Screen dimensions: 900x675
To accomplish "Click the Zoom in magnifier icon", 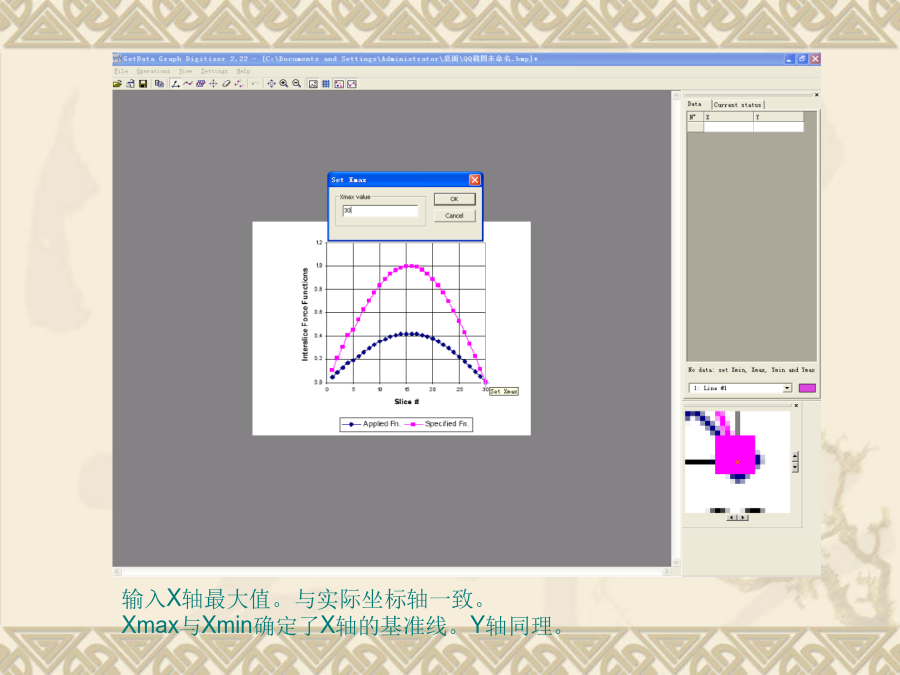I will pyautogui.click(x=284, y=84).
